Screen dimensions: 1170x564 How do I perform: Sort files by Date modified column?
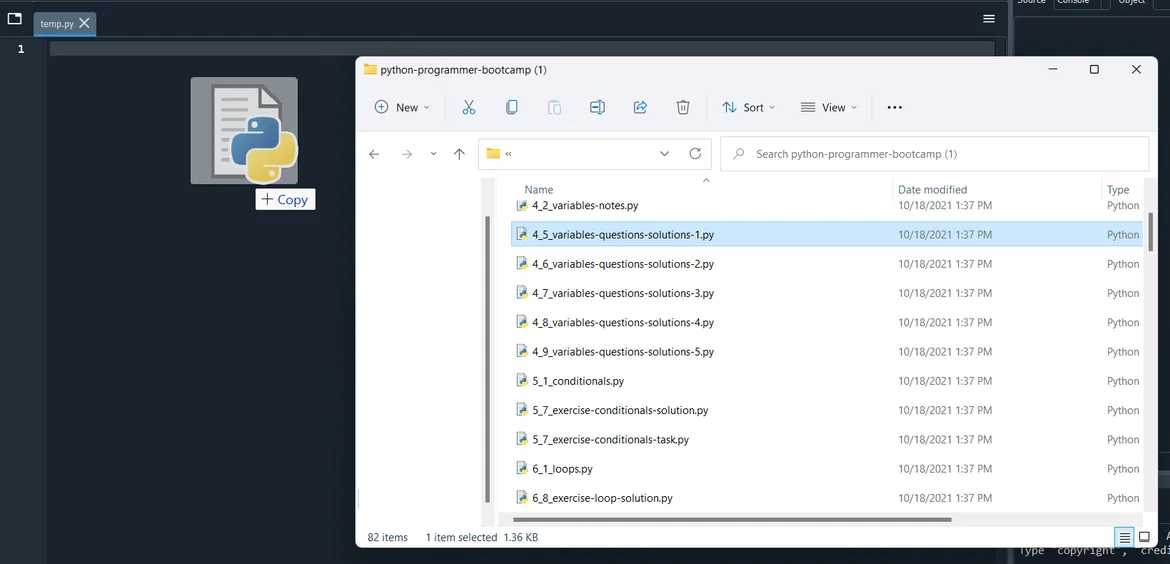[932, 189]
